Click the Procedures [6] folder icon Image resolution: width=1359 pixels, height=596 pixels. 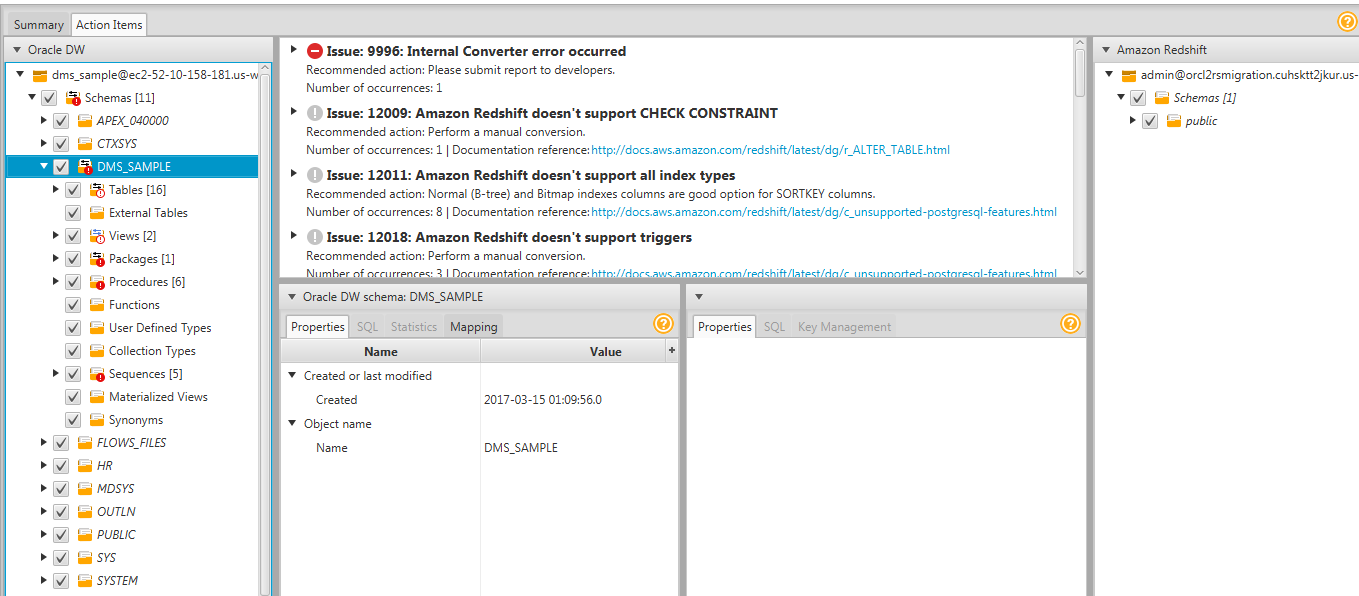click(x=97, y=282)
